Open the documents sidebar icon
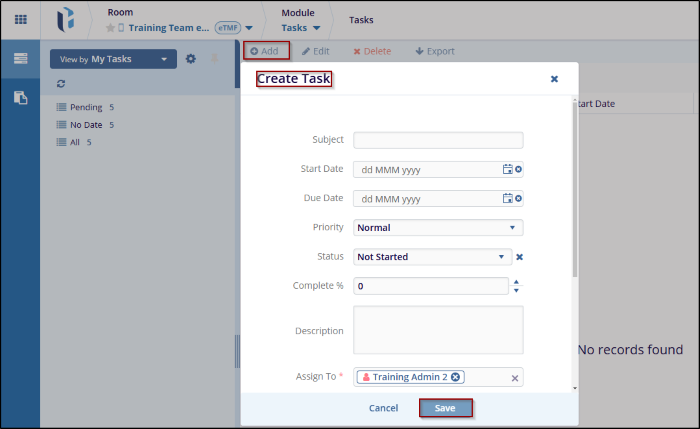This screenshot has height=429, width=700. click(20, 97)
